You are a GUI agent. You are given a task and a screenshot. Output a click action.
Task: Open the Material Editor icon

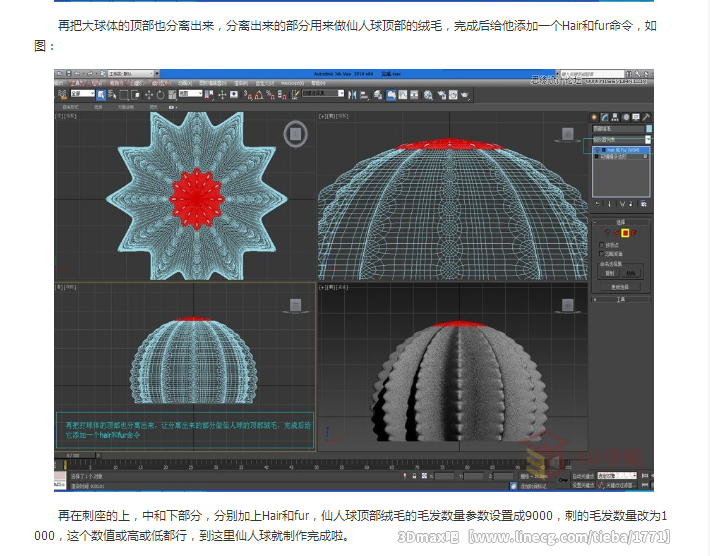click(428, 95)
